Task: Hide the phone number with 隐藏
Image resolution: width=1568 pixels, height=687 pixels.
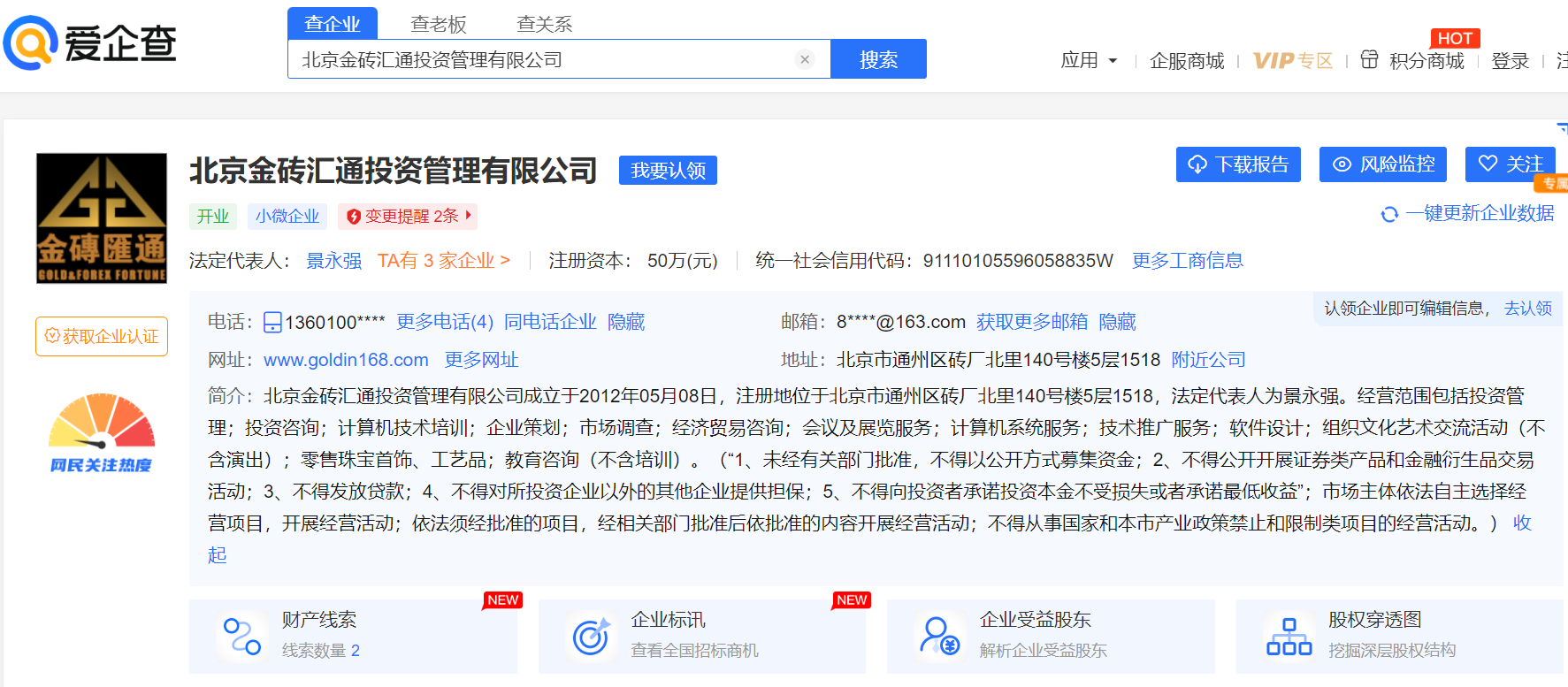Action: 626,322
